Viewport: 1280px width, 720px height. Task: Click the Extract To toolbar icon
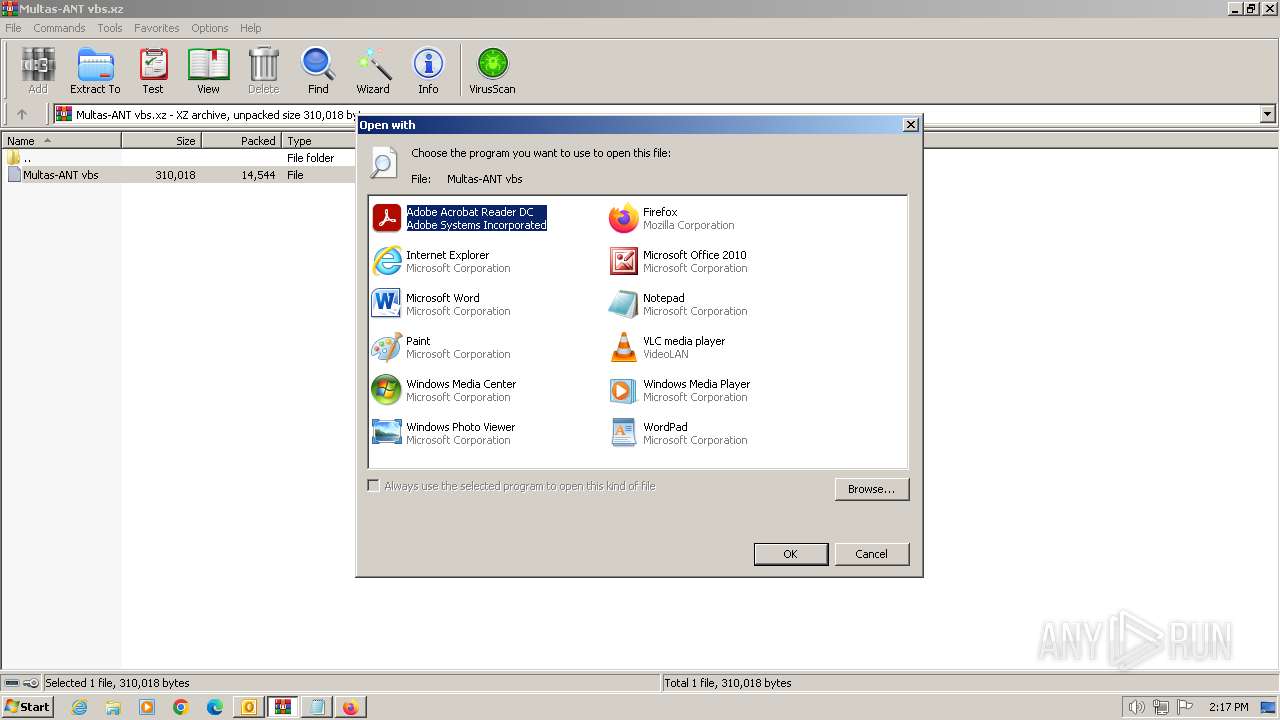click(x=95, y=71)
